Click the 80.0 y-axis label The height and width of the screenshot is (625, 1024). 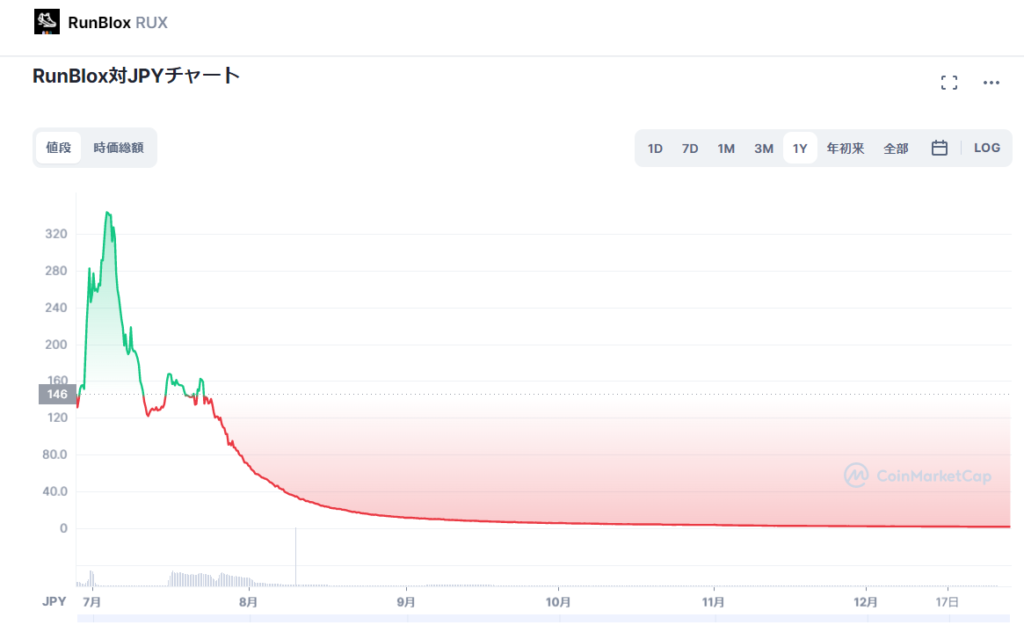click(x=54, y=455)
